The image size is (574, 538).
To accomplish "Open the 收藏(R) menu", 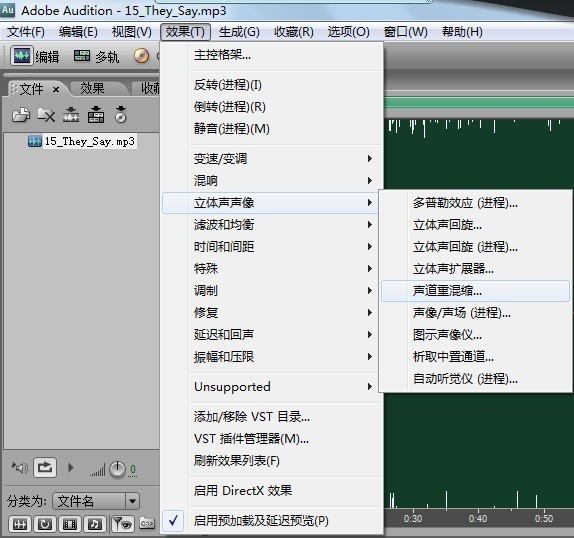I will click(294, 32).
